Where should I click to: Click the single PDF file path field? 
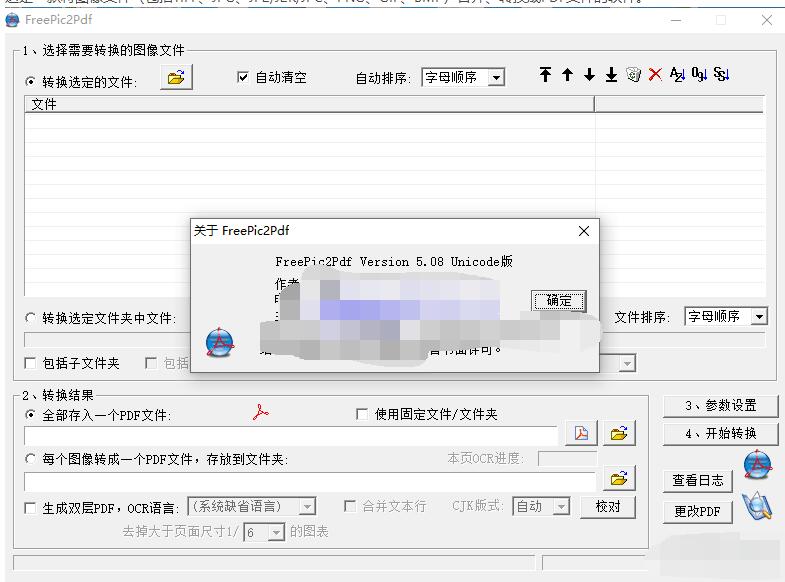[291, 436]
